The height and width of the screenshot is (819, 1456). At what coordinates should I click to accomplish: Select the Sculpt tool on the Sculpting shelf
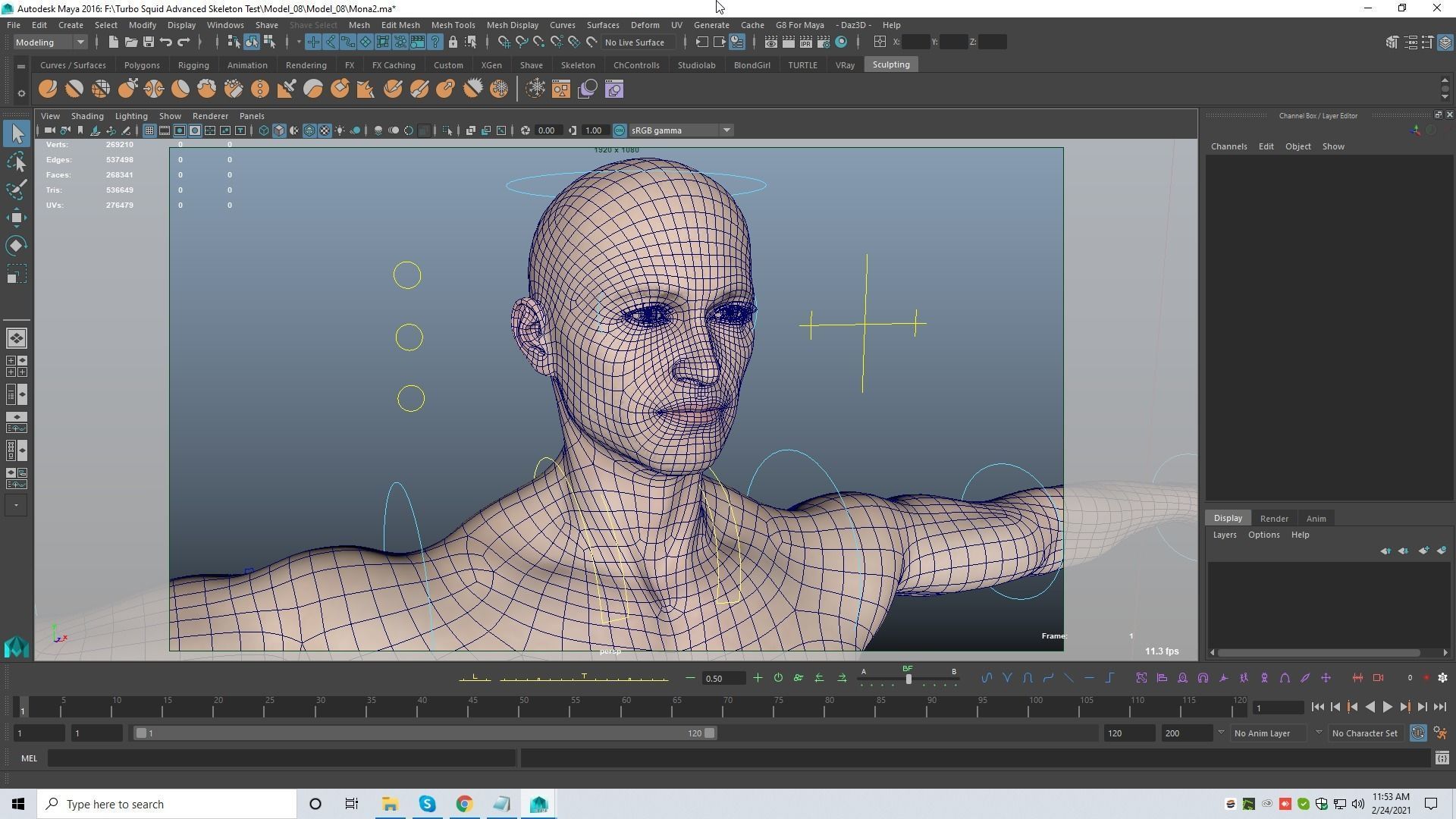pyautogui.click(x=48, y=89)
